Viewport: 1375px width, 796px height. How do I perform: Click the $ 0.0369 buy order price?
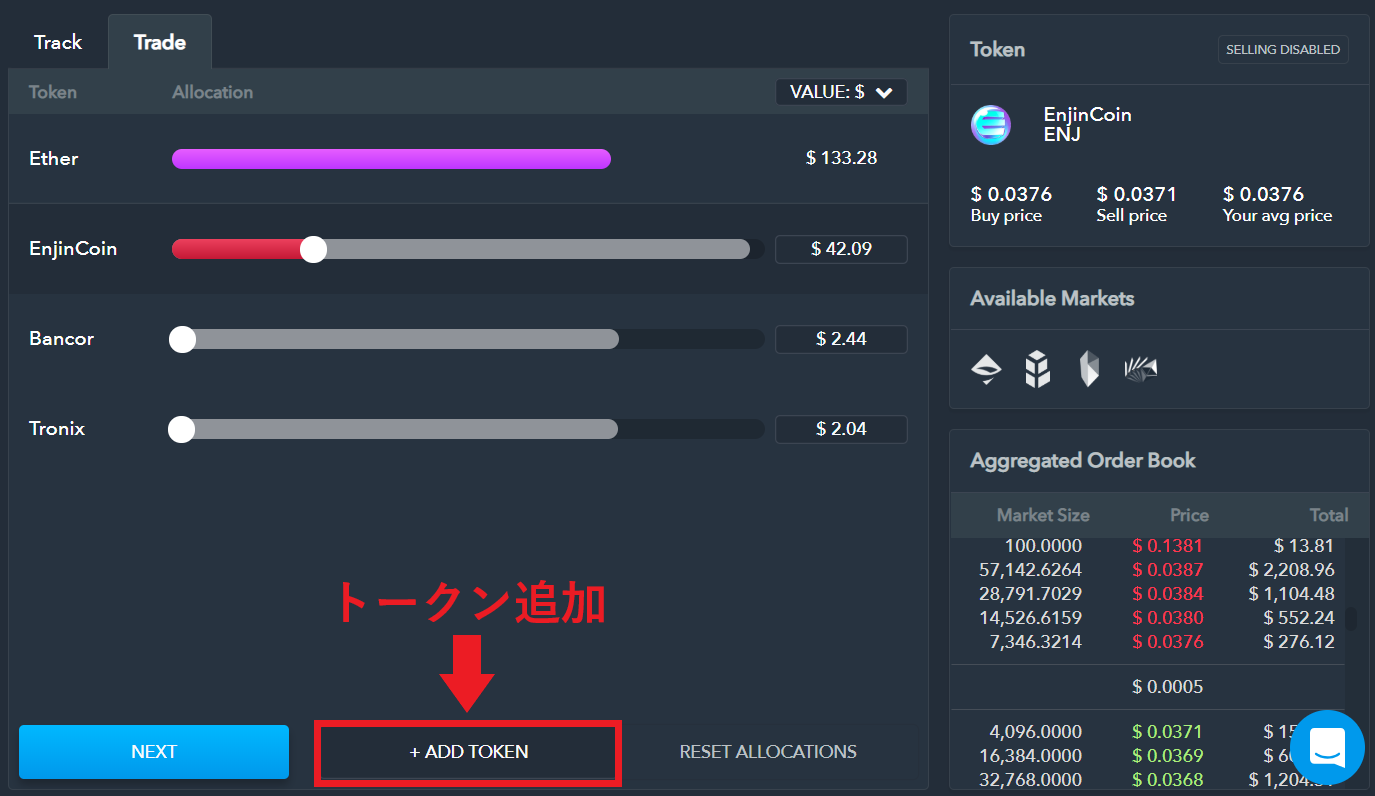click(x=1168, y=756)
